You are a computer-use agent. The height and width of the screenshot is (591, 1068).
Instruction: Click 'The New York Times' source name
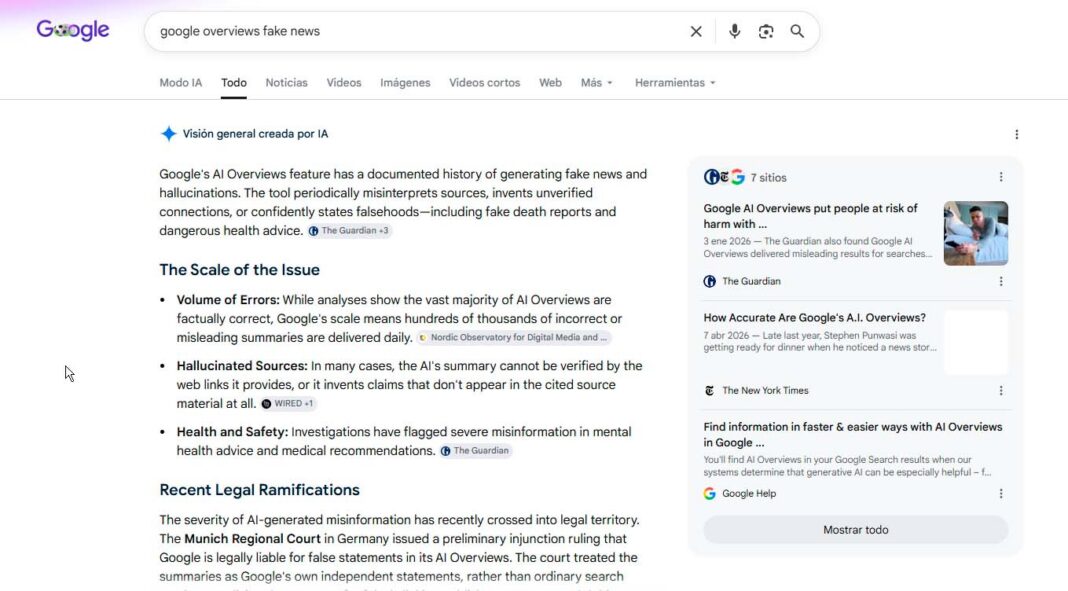(x=765, y=391)
